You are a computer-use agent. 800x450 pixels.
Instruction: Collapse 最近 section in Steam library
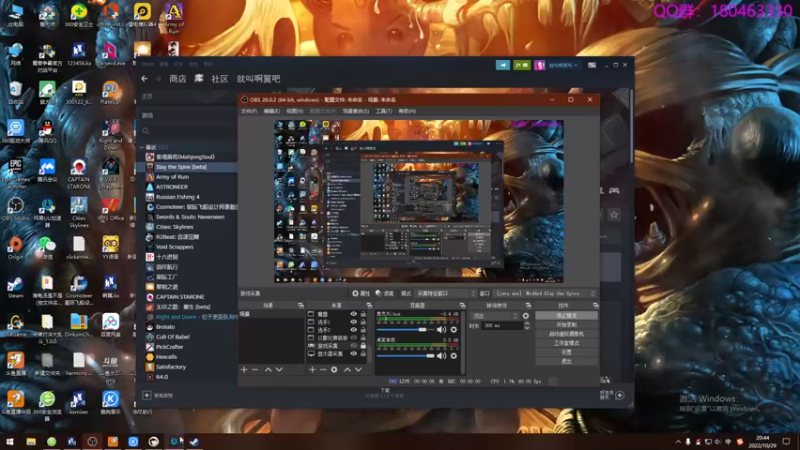(142, 147)
